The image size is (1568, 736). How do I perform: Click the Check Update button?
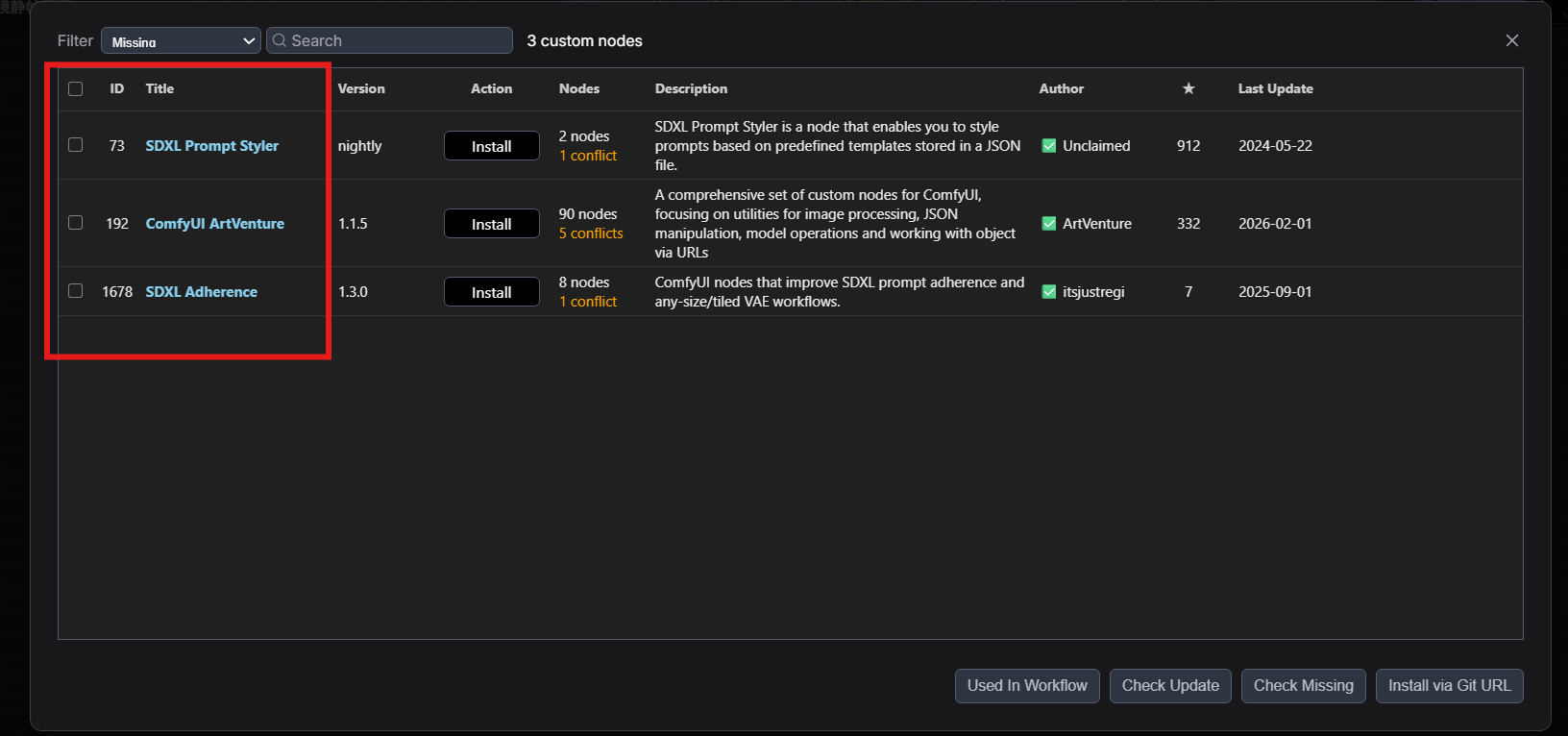pyautogui.click(x=1170, y=686)
